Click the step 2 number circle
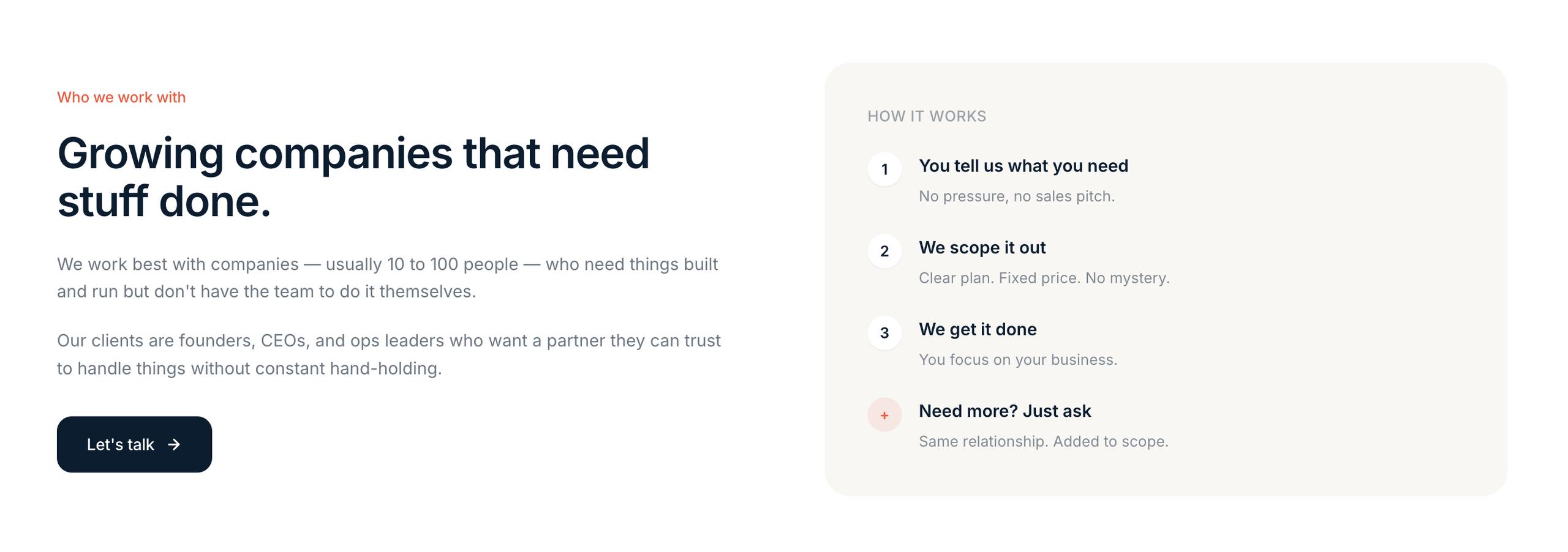This screenshot has height=552, width=1568. [x=884, y=251]
